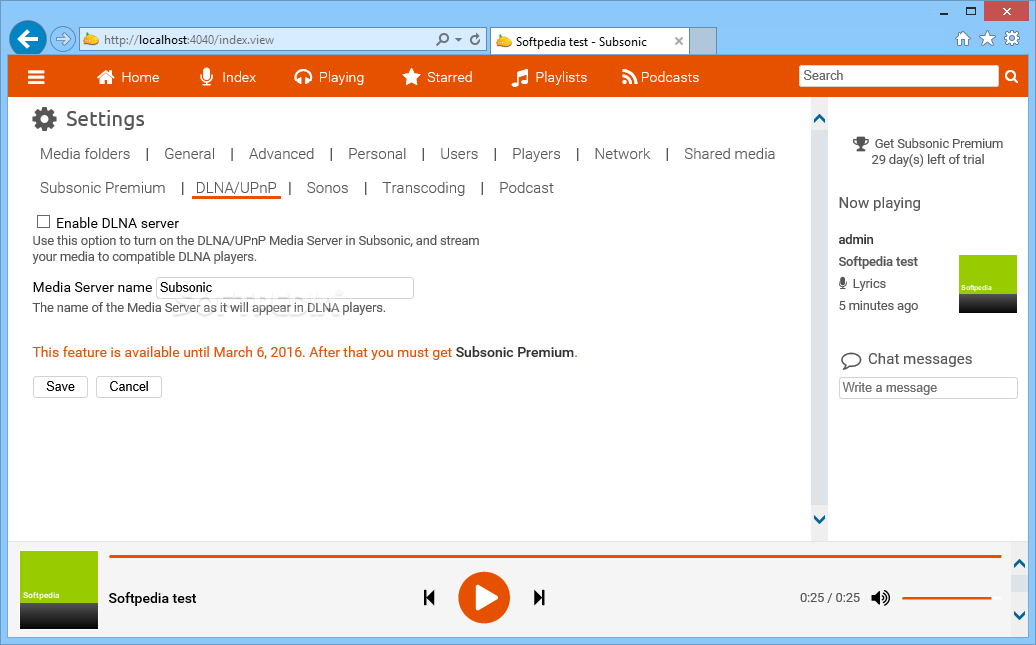Click the 0:25 / 0:25 time display
Image resolution: width=1036 pixels, height=645 pixels.
830,598
